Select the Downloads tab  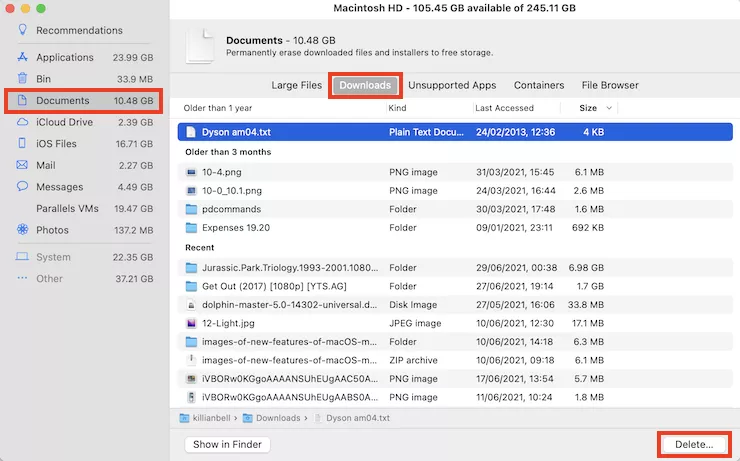tap(365, 85)
